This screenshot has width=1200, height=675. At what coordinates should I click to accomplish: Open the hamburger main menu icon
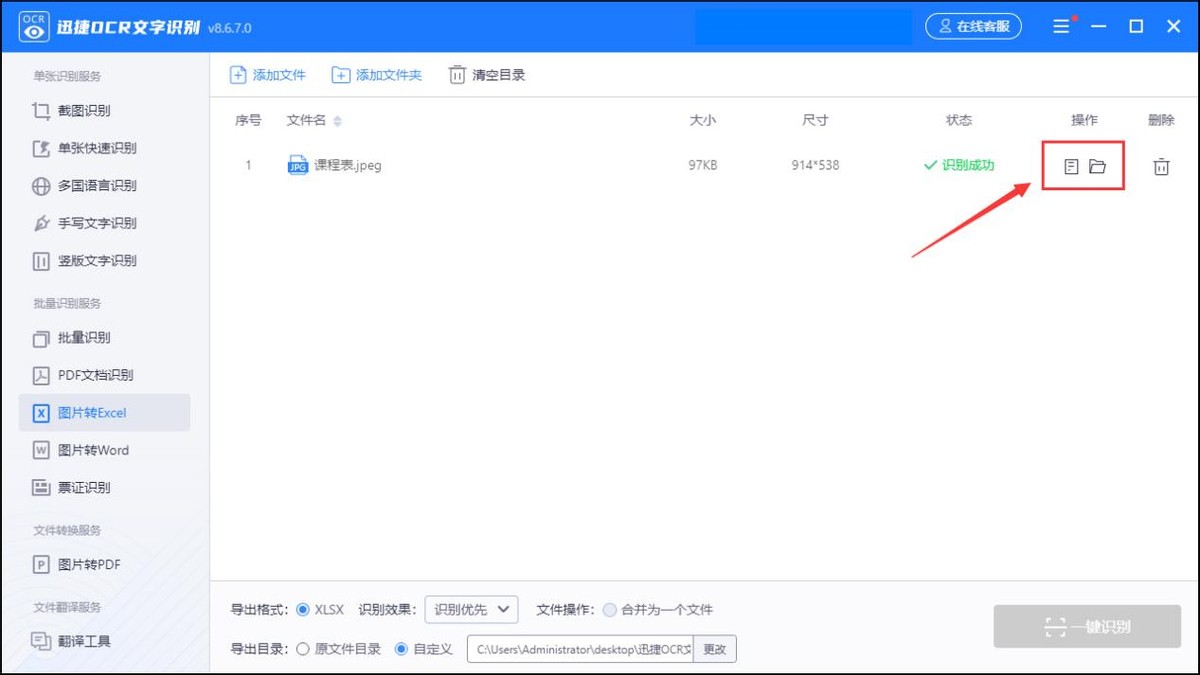[1061, 27]
